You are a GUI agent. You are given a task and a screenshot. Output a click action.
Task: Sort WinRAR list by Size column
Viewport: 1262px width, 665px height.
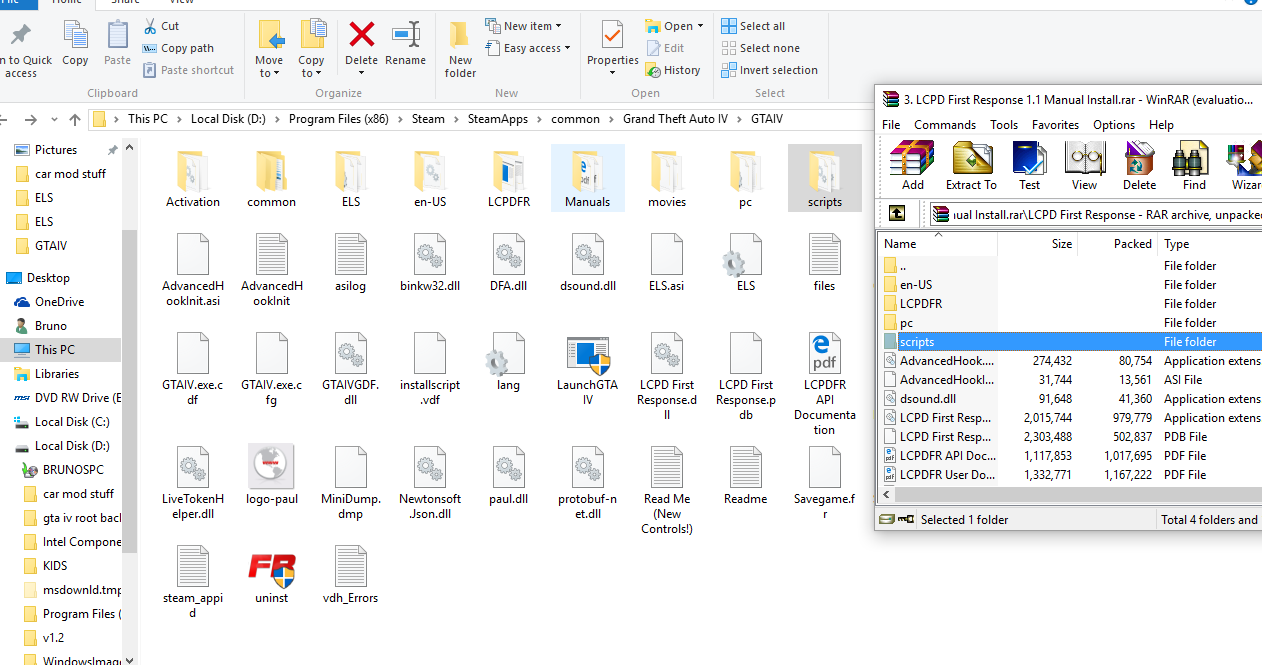pos(1038,244)
